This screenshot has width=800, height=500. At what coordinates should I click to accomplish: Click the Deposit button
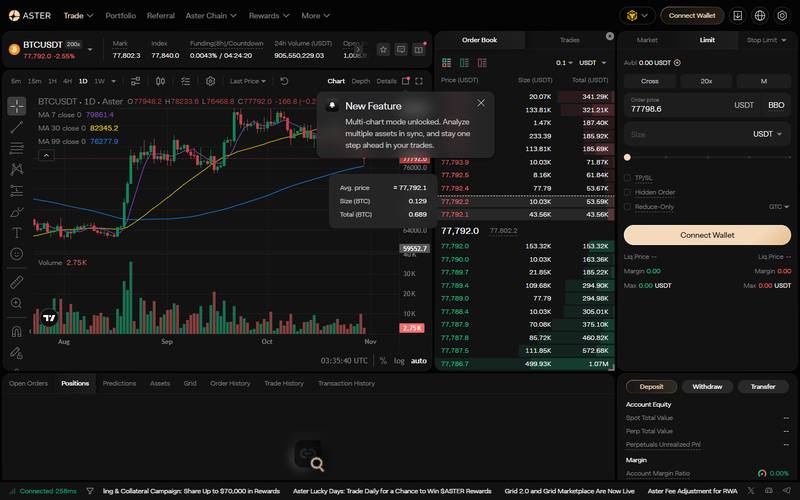coord(652,387)
